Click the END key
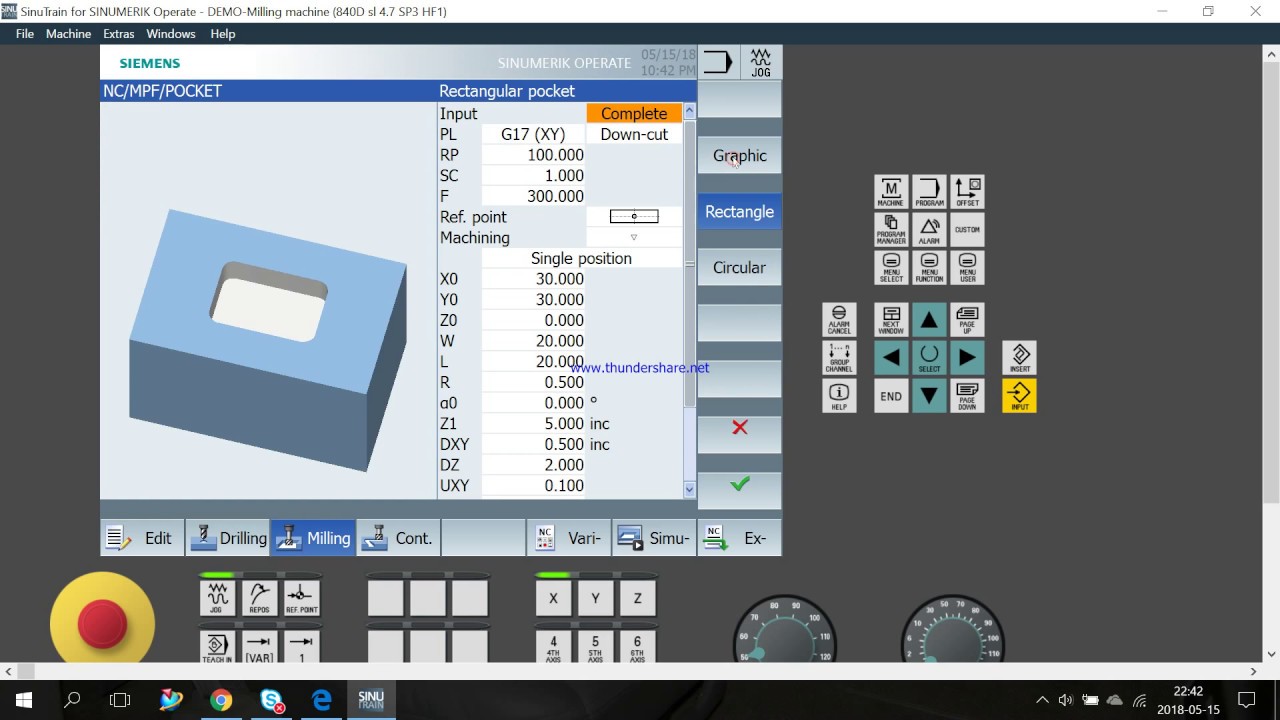Viewport: 1280px width, 720px height. point(891,395)
